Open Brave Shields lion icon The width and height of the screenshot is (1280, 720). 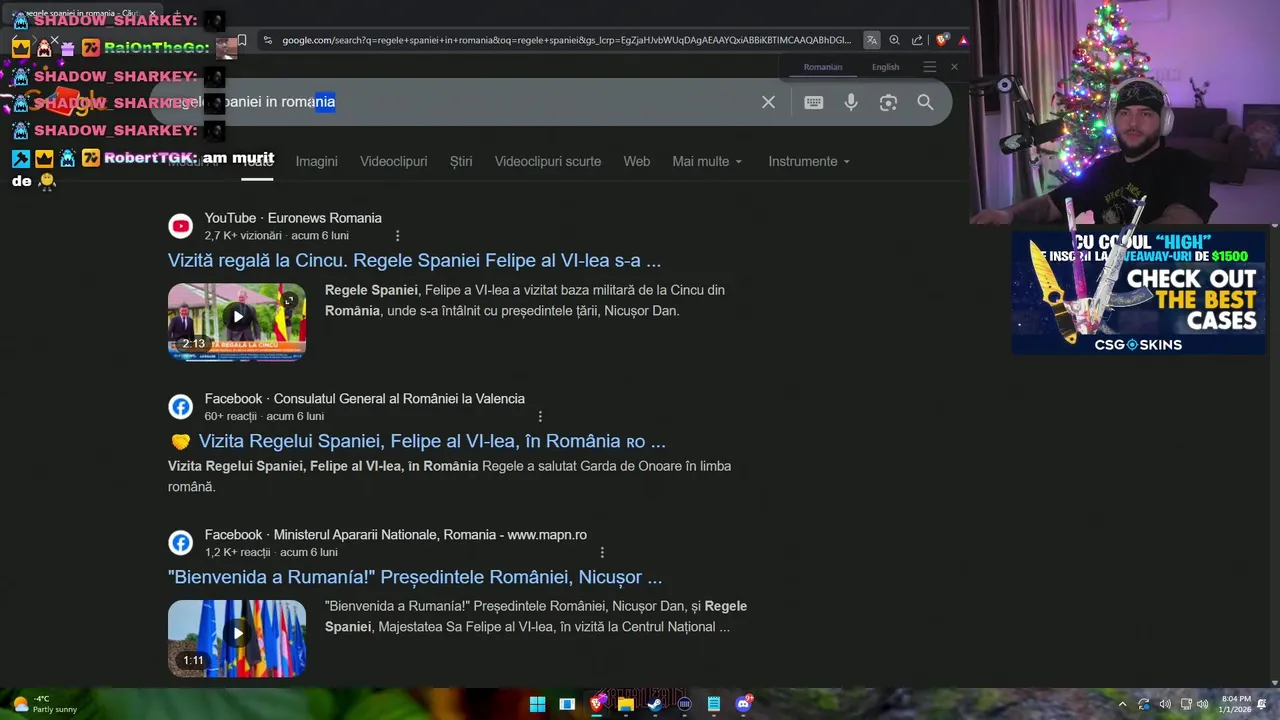click(941, 40)
